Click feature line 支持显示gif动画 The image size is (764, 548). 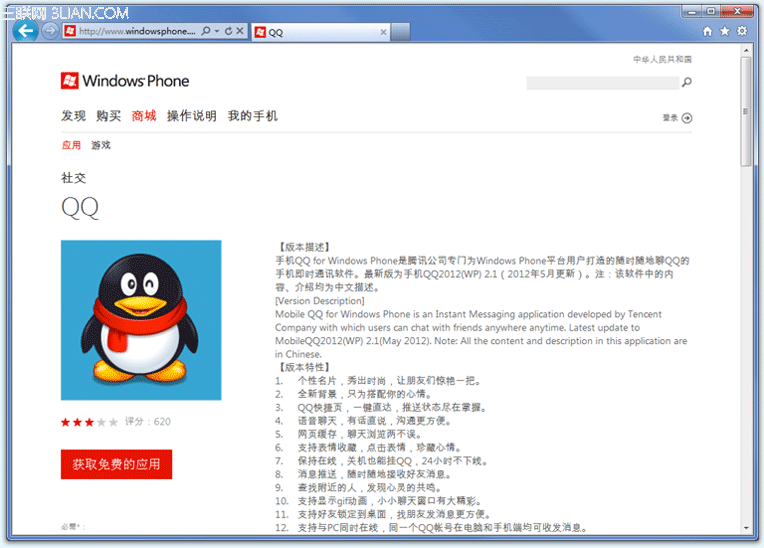pyautogui.click(x=379, y=501)
